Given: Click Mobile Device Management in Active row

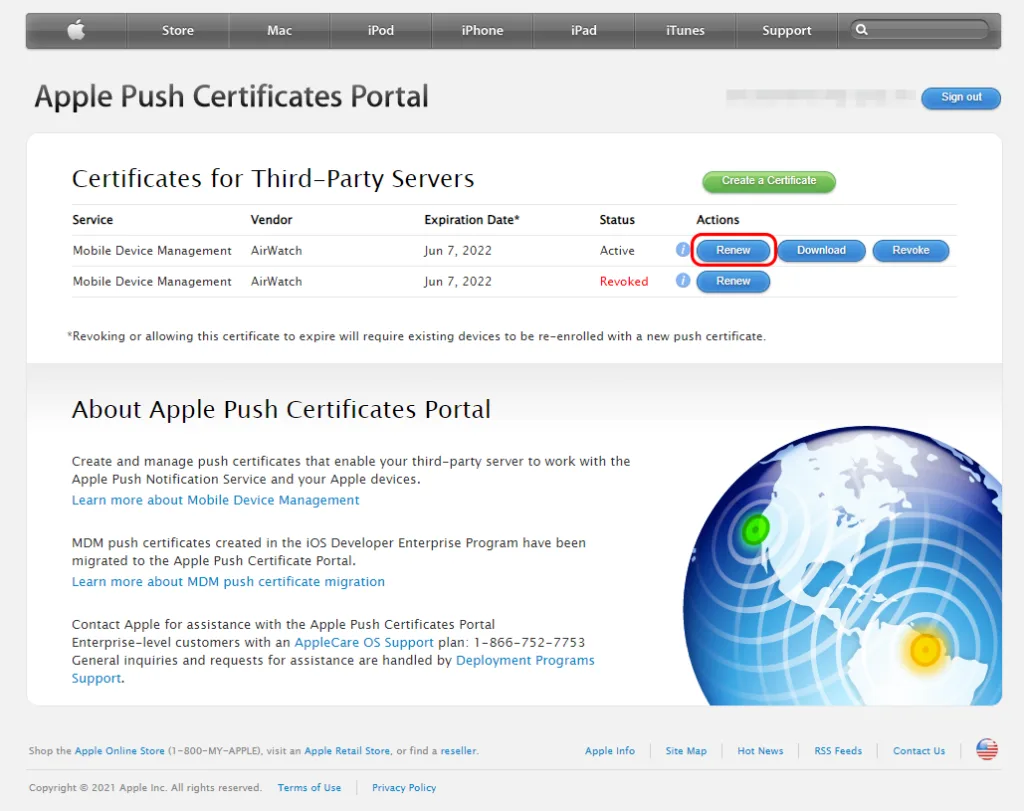Looking at the screenshot, I should 152,251.
